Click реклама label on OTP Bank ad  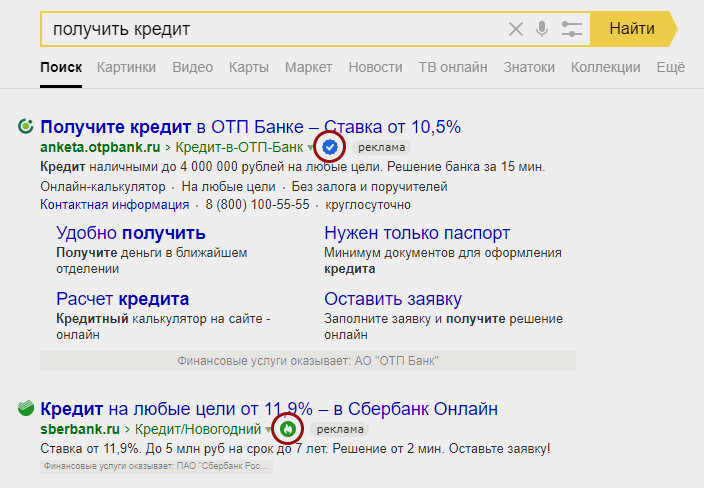382,147
